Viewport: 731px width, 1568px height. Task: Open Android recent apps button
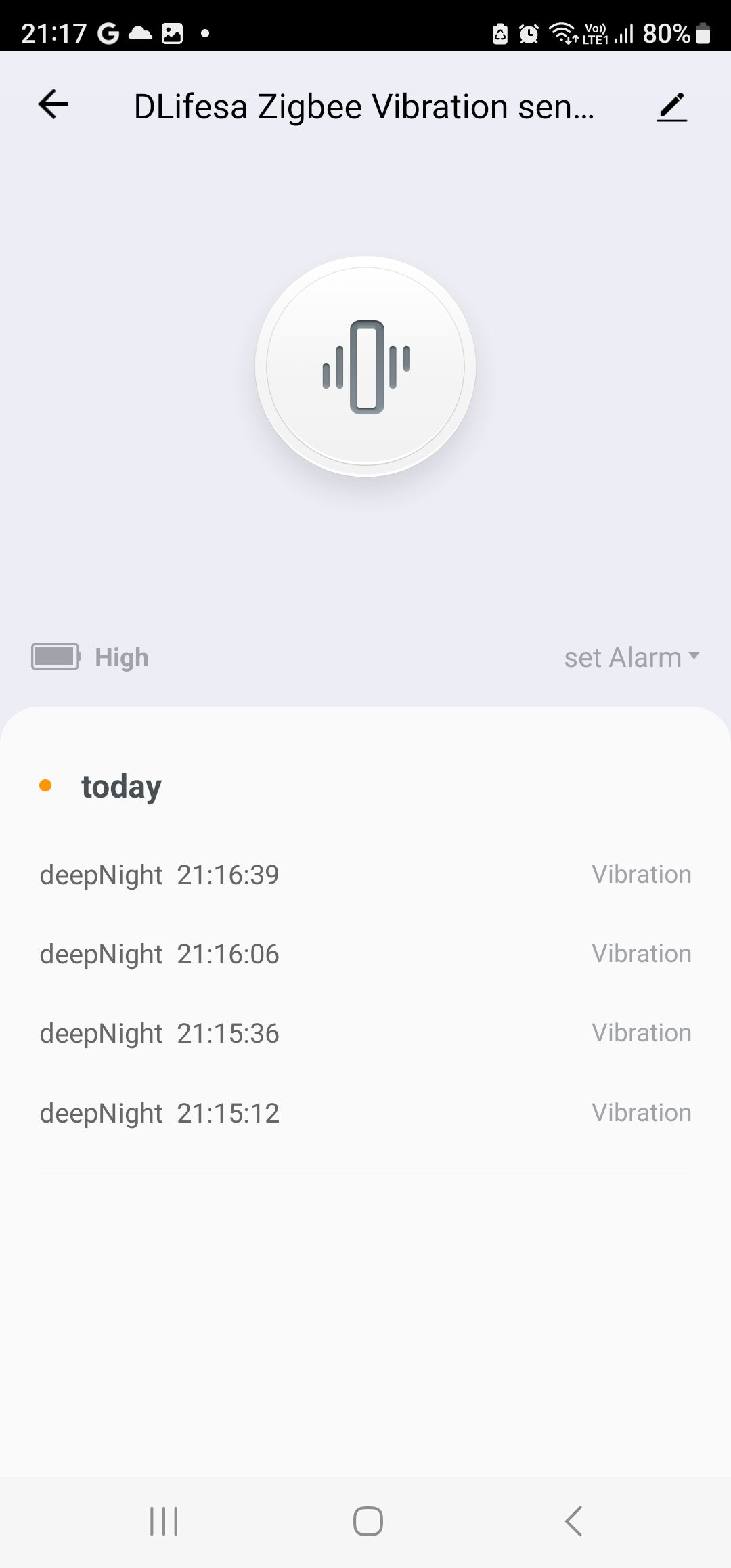164,1521
